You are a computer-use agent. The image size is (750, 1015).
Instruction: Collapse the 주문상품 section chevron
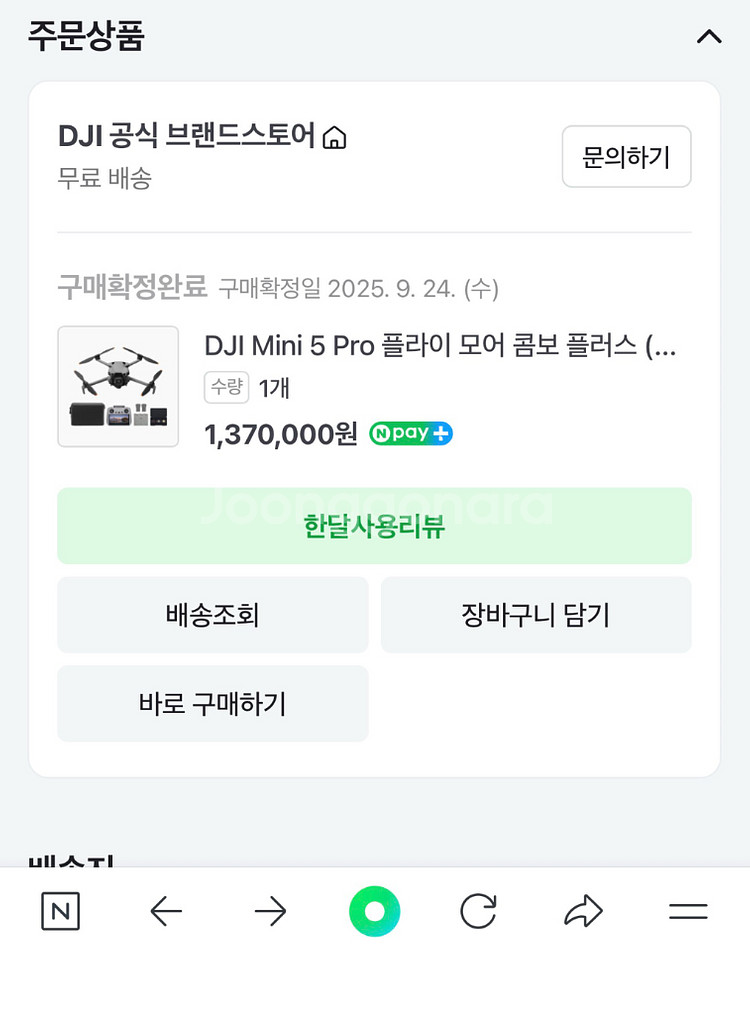point(708,37)
